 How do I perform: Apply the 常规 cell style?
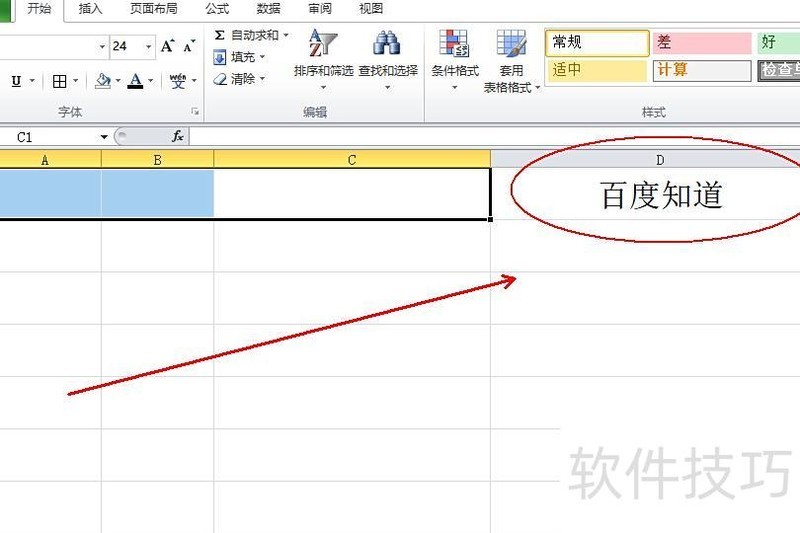click(597, 43)
